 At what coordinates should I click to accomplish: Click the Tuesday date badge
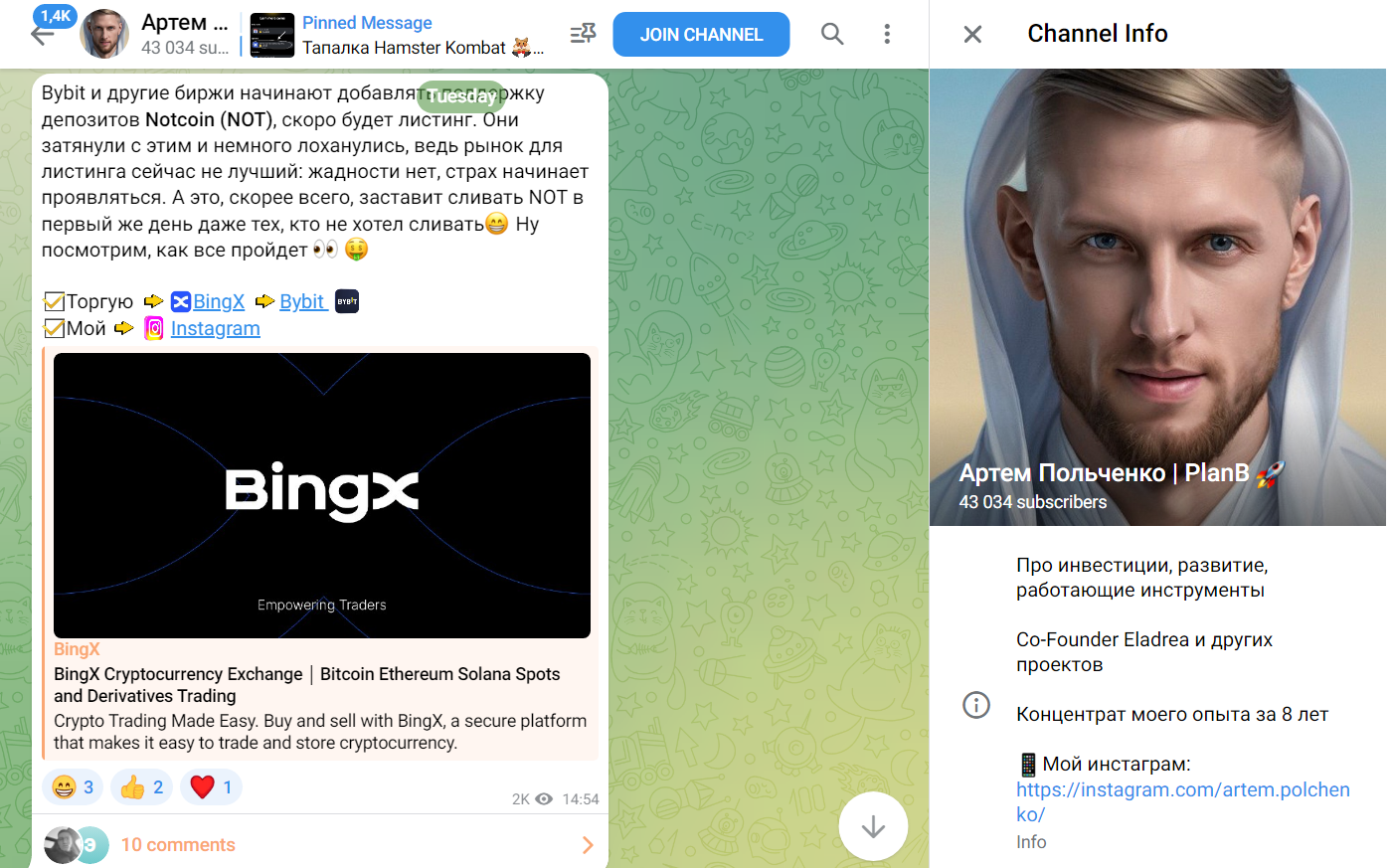(461, 96)
